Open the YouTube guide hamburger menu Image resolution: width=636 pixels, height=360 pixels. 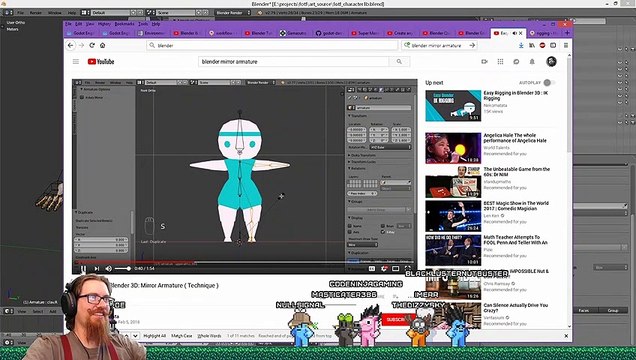tap(76, 62)
